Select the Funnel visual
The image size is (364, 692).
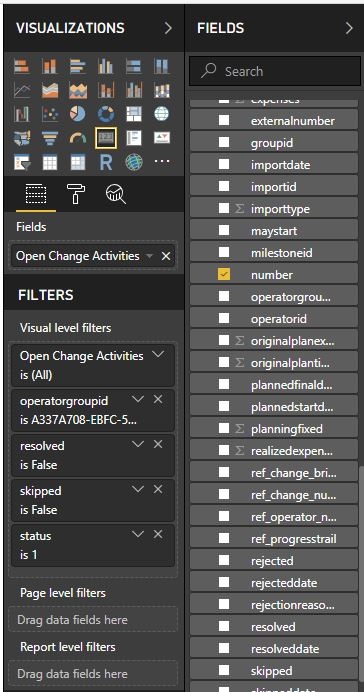click(49, 138)
